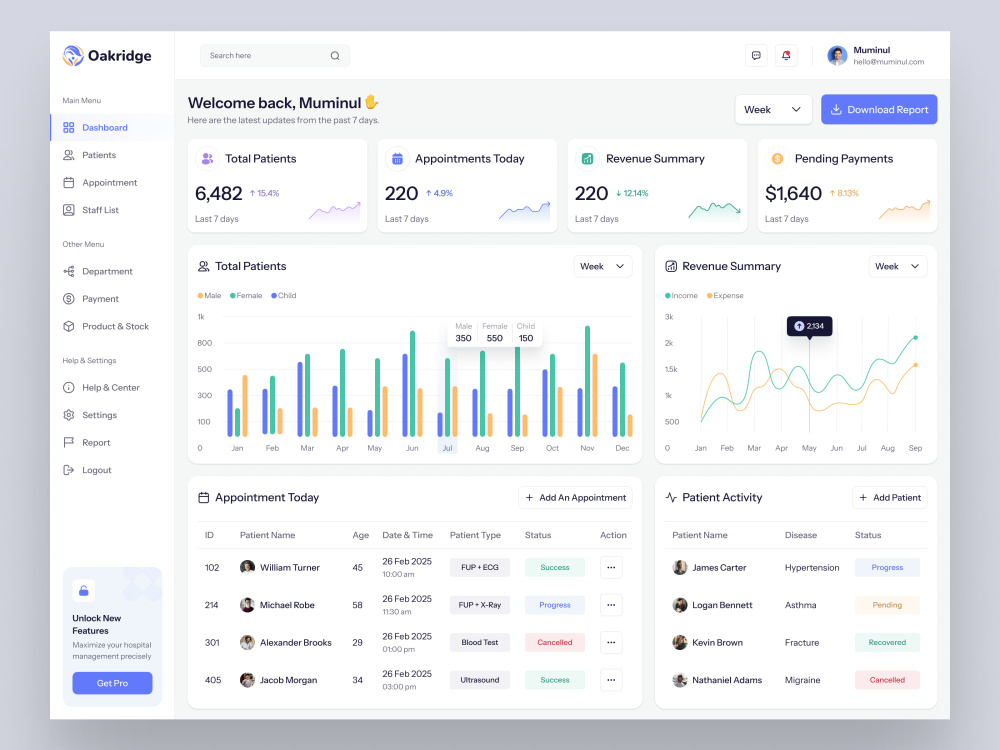Click the lock icon in Unlock New Features
The height and width of the screenshot is (750, 1000).
pos(84,591)
